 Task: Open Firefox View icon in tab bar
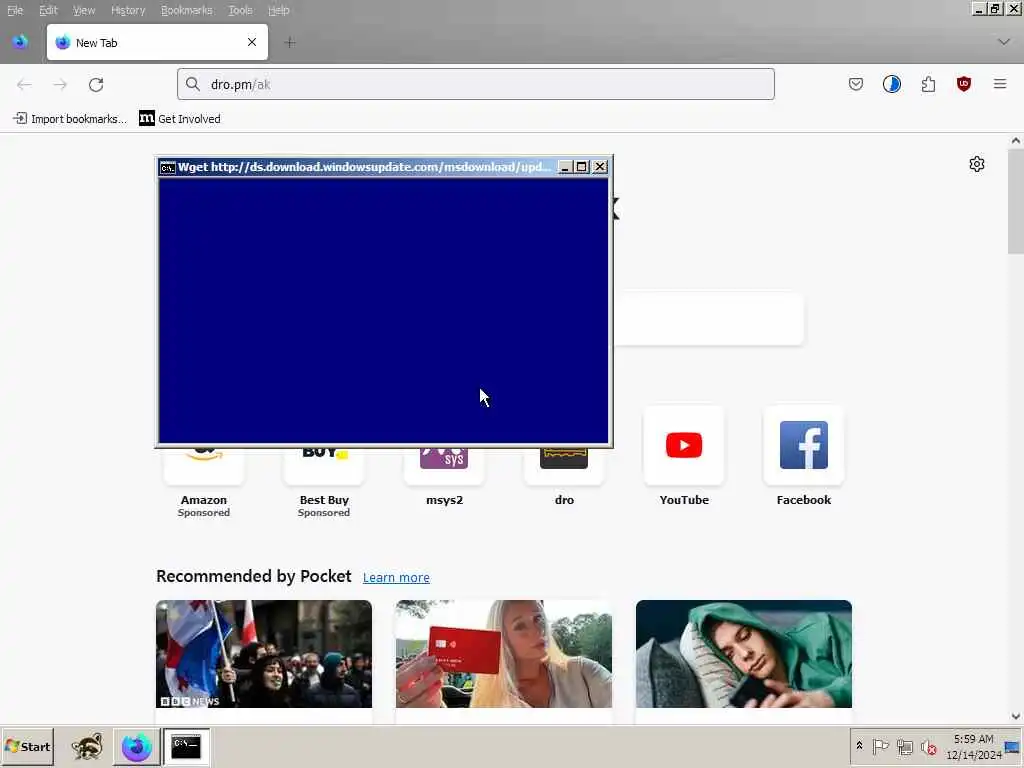pyautogui.click(x=20, y=42)
